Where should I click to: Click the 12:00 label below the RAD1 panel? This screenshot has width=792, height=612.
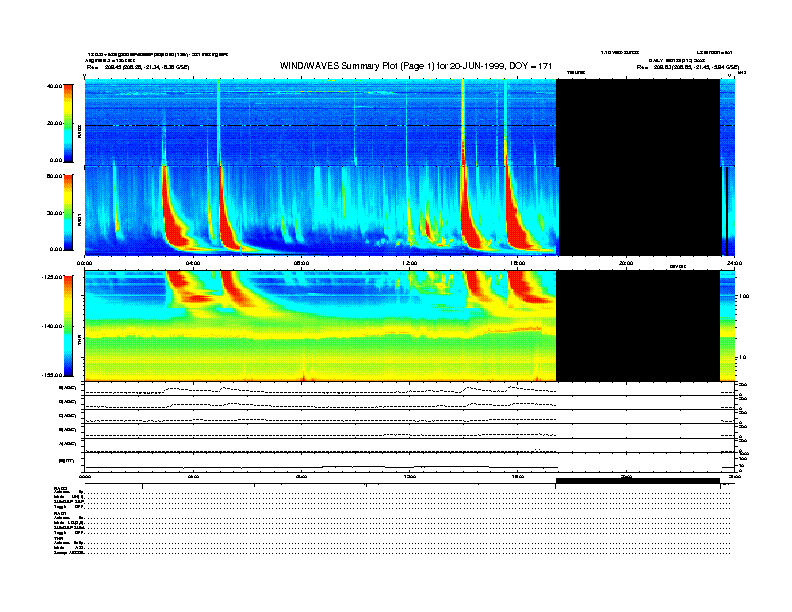[410, 263]
